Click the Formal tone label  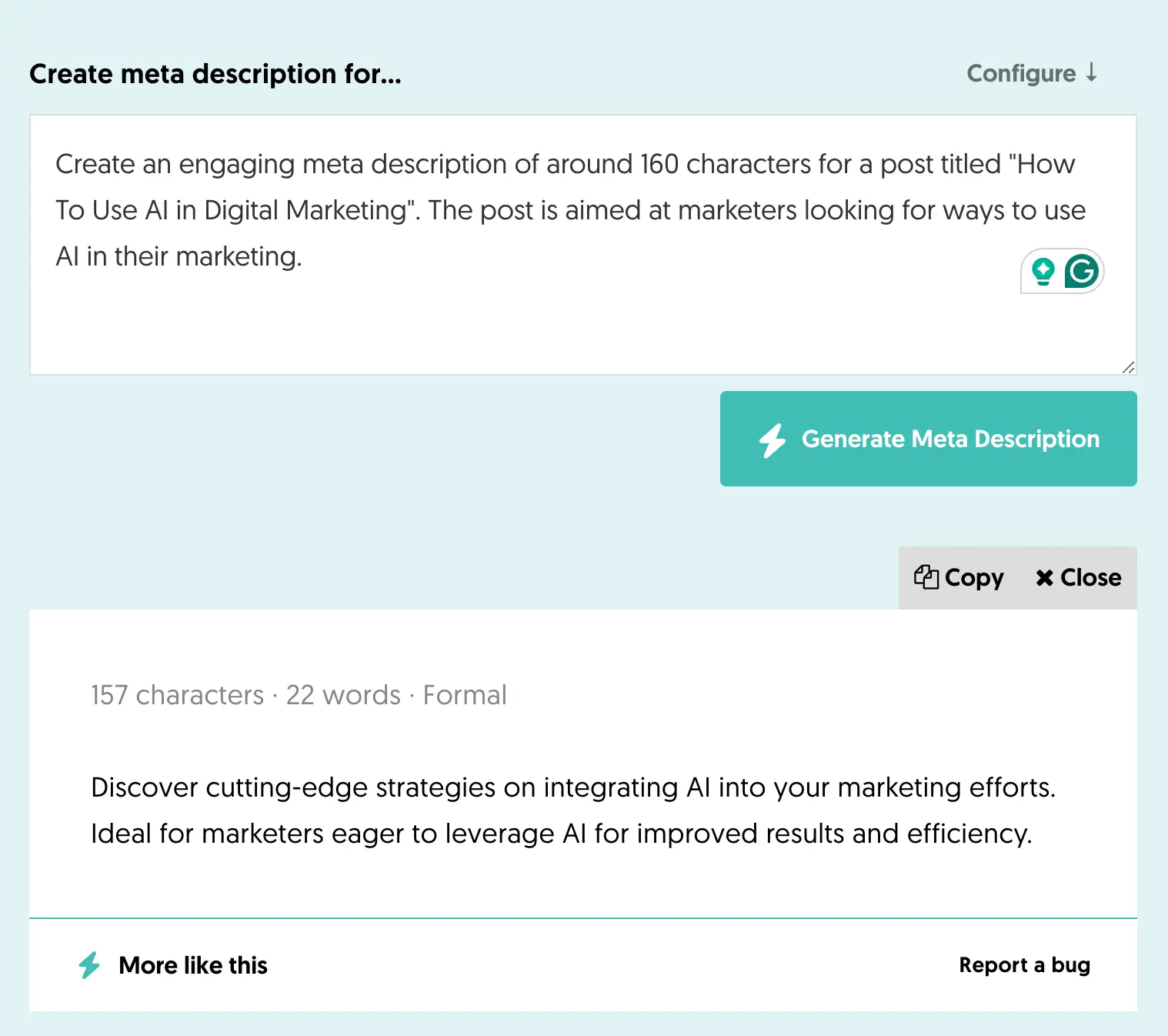point(465,695)
